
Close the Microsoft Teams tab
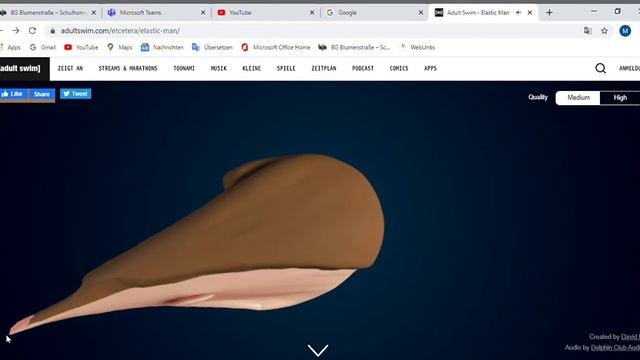pyautogui.click(x=203, y=13)
